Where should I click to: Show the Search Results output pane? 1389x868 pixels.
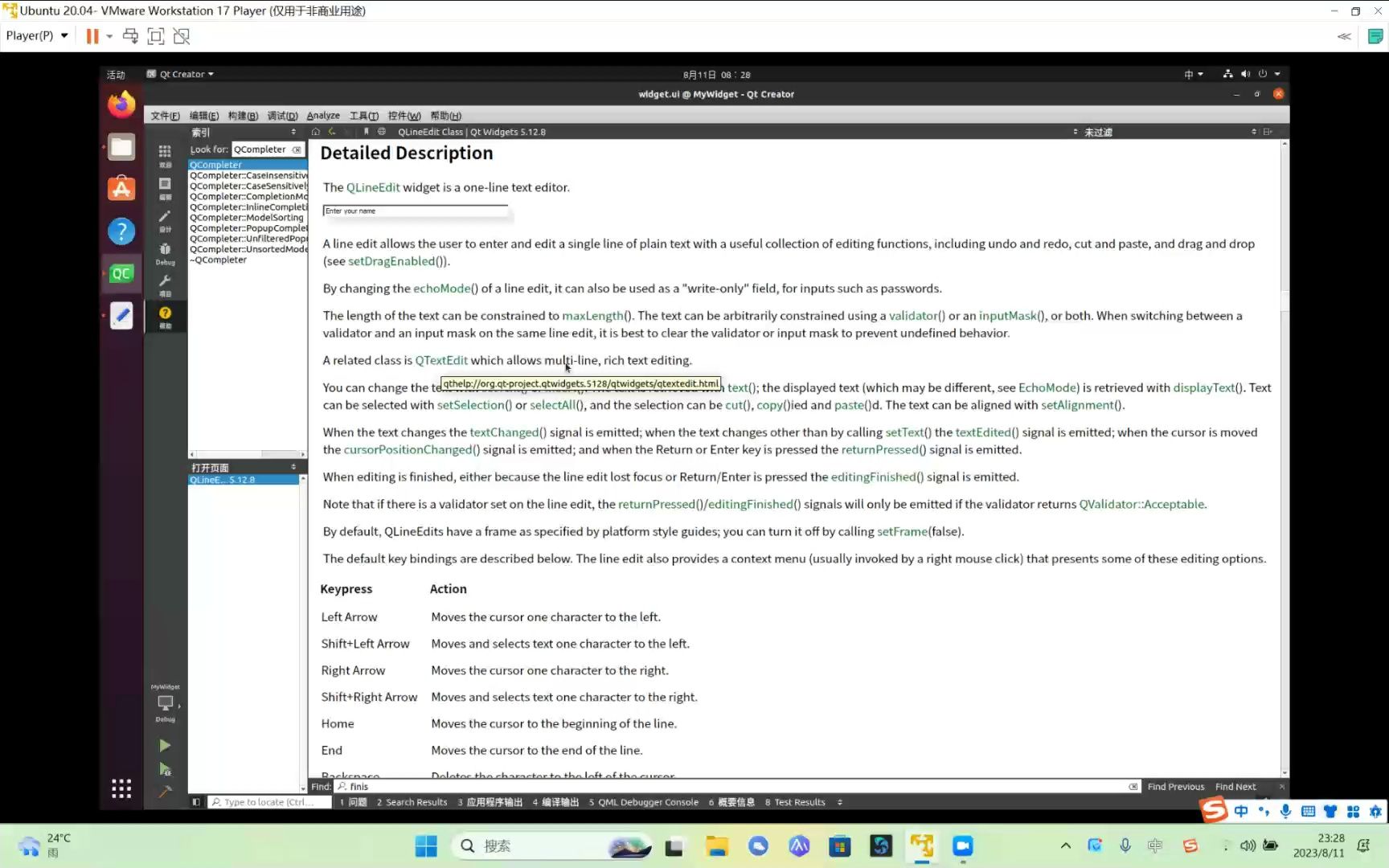[x=412, y=802]
